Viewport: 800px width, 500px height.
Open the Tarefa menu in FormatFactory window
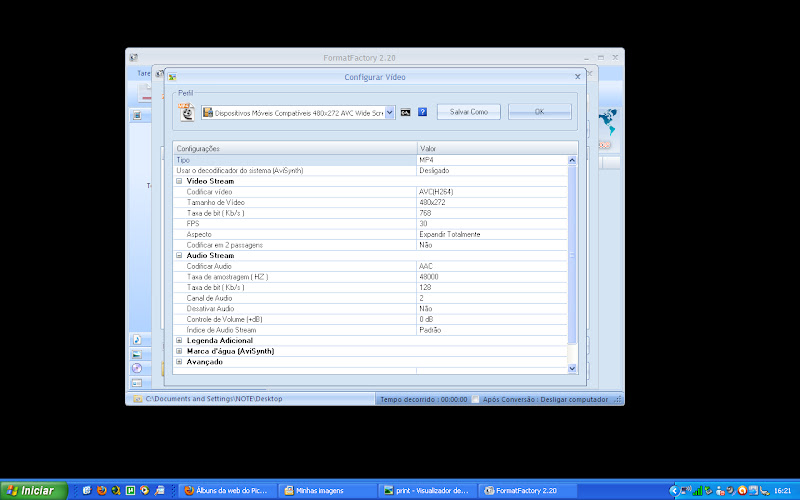tap(143, 73)
